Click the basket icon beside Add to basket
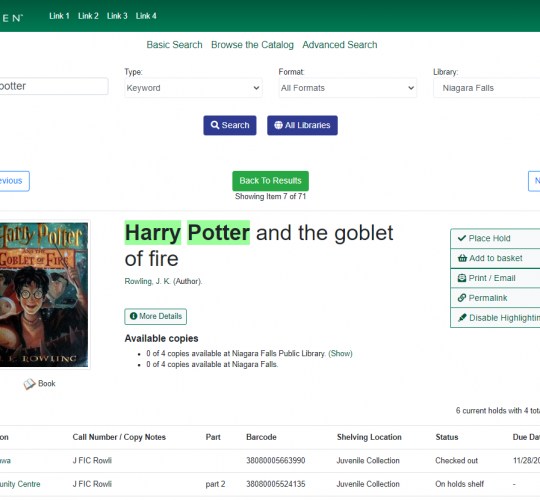Viewport: 540px width, 500px height. pyautogui.click(x=462, y=258)
